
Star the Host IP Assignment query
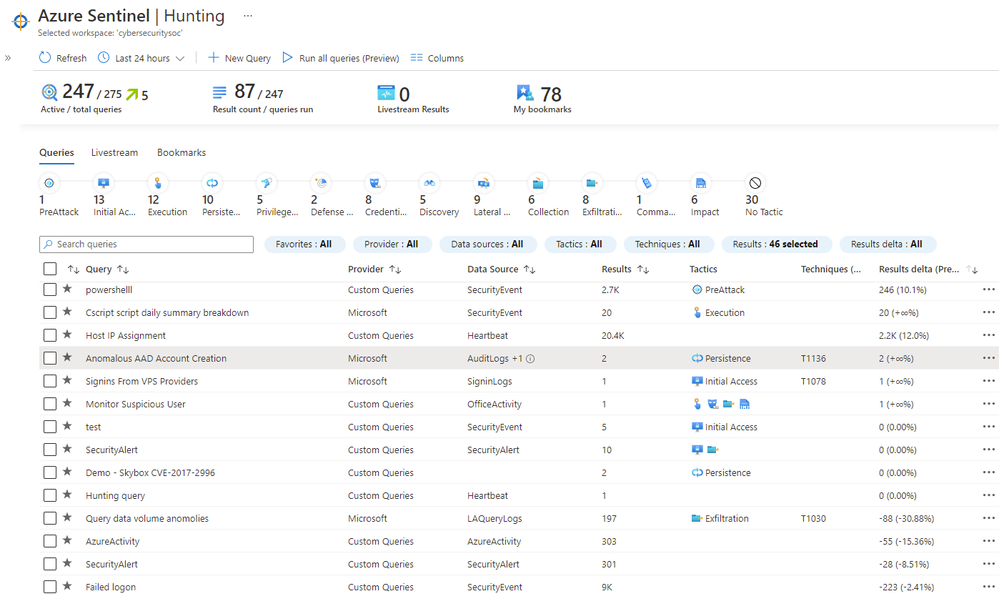point(67,335)
